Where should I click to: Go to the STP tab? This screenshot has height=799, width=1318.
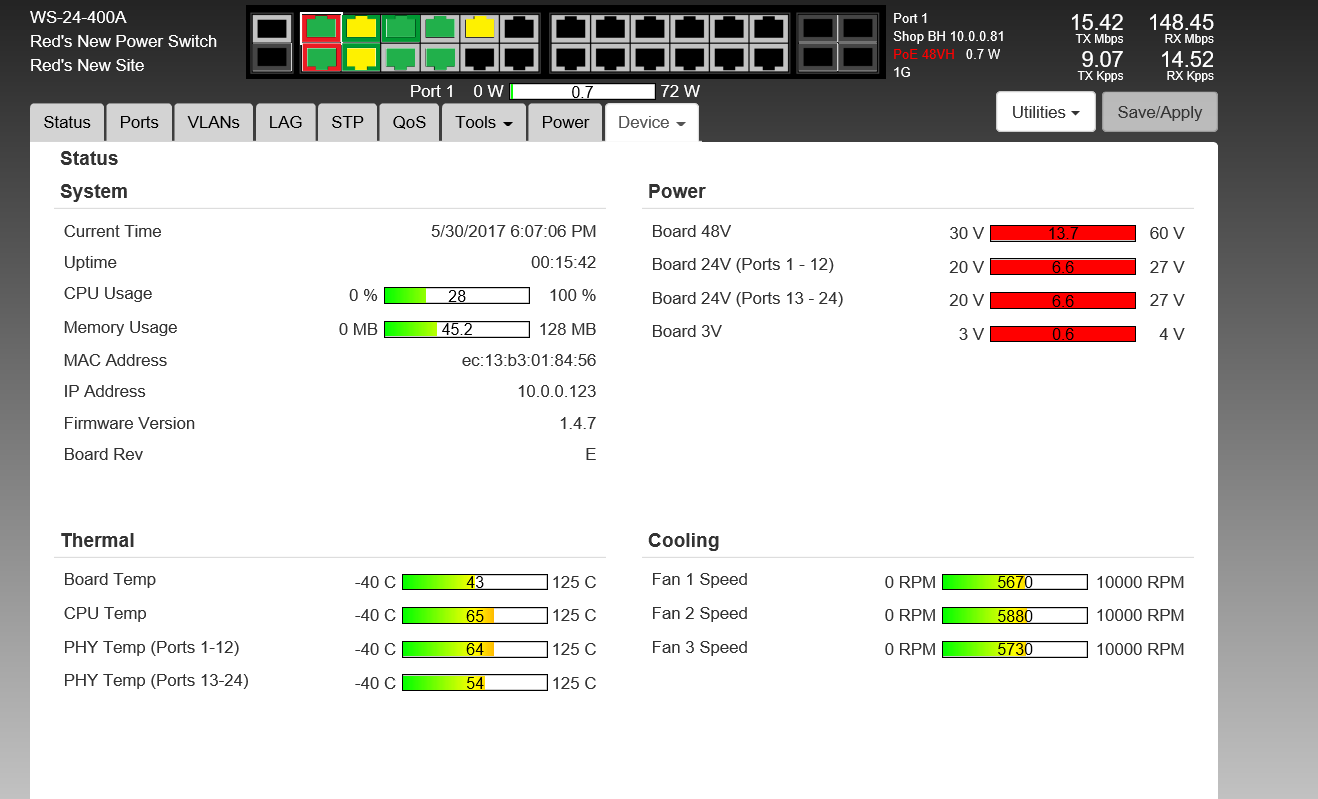tap(347, 122)
